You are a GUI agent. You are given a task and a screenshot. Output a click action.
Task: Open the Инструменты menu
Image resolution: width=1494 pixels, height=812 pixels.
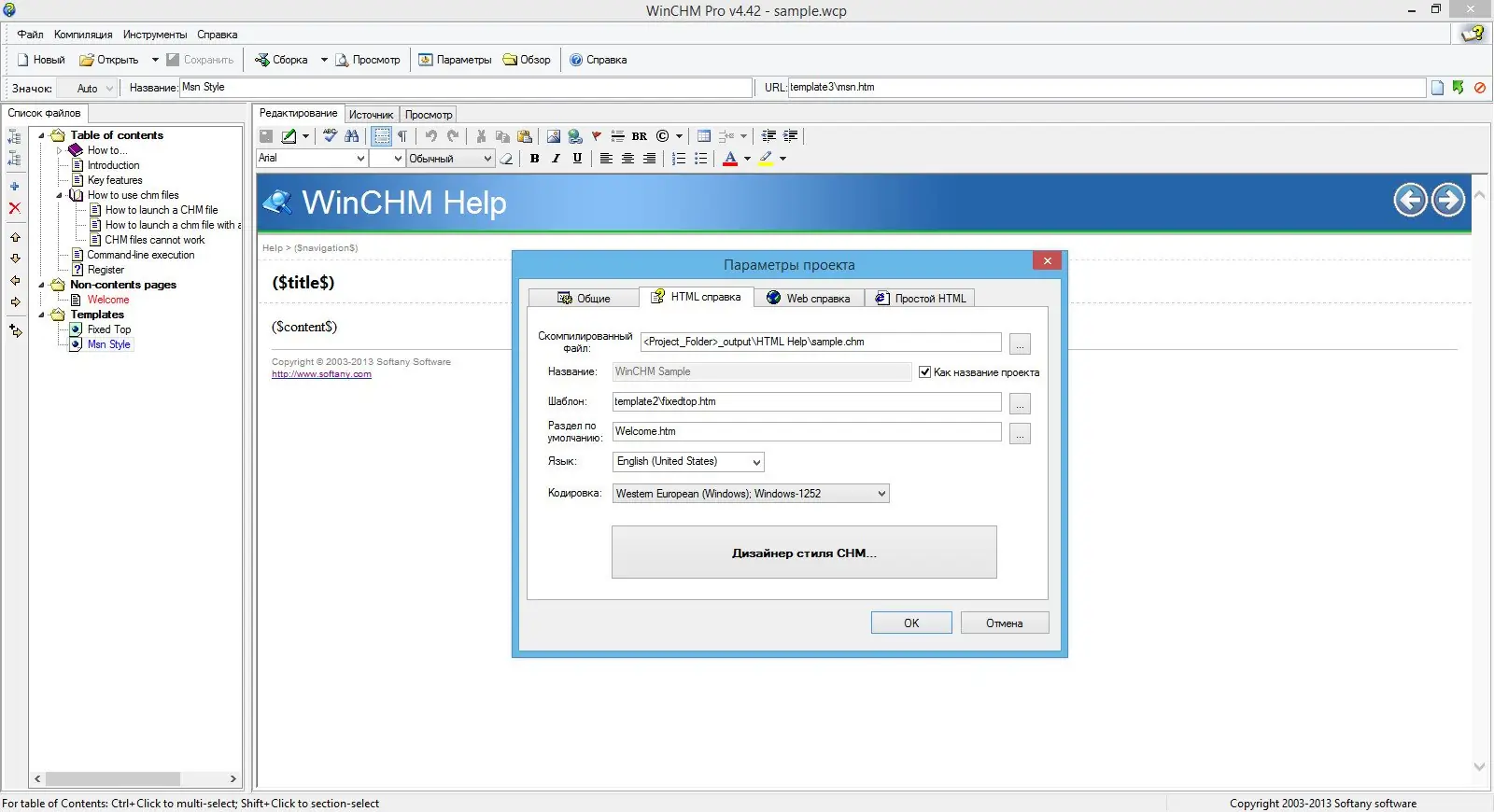pyautogui.click(x=155, y=35)
